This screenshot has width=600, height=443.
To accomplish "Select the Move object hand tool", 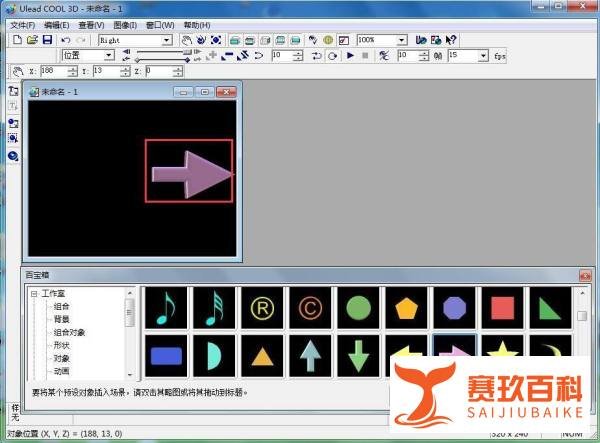I will click(186, 40).
